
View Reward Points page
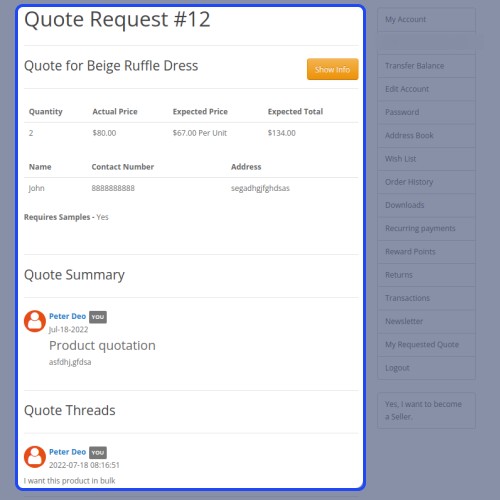coord(426,252)
